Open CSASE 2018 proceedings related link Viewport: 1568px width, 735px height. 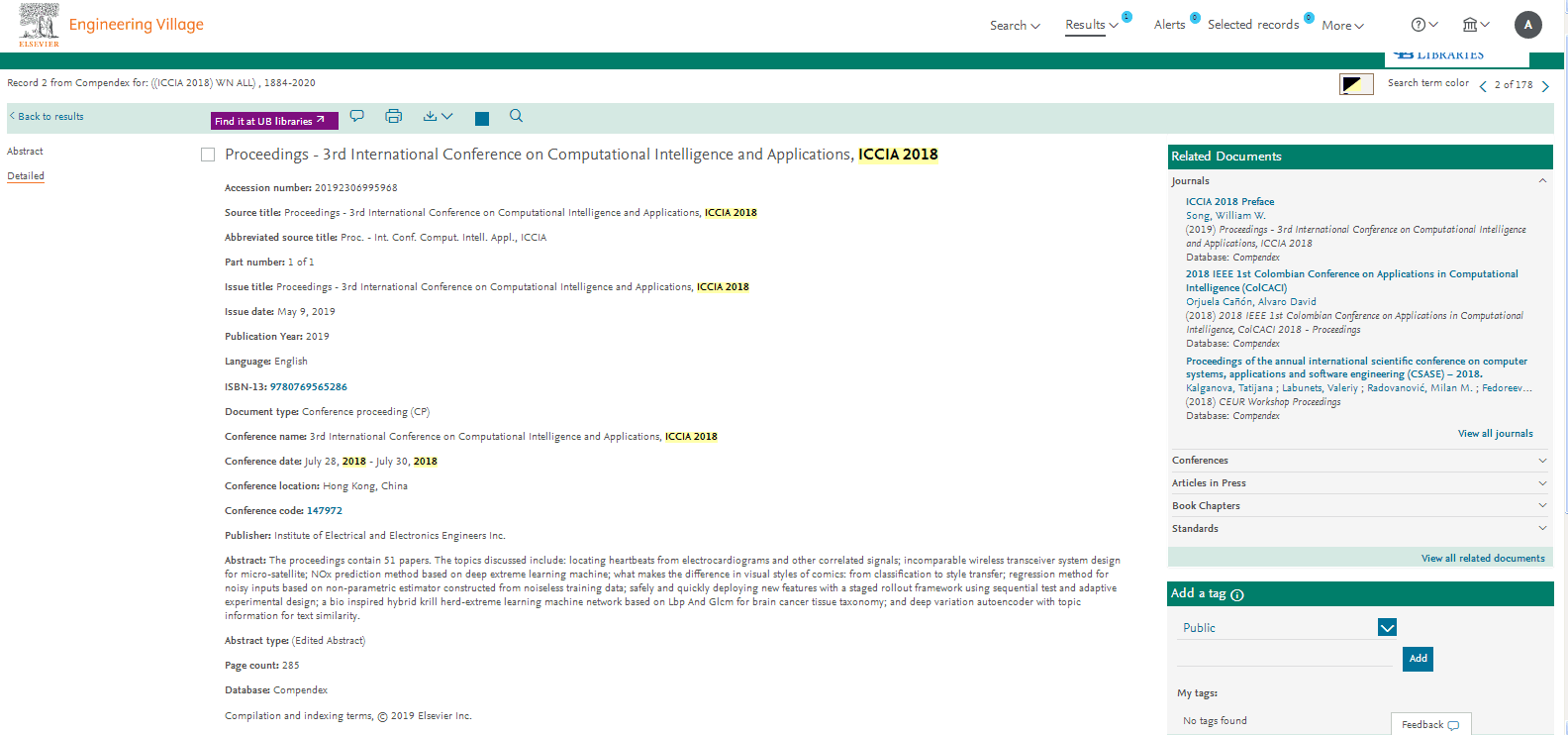pyautogui.click(x=1356, y=367)
